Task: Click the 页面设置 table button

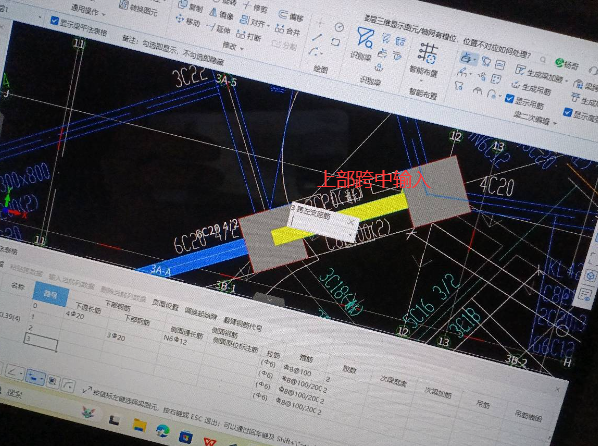Action: point(165,305)
